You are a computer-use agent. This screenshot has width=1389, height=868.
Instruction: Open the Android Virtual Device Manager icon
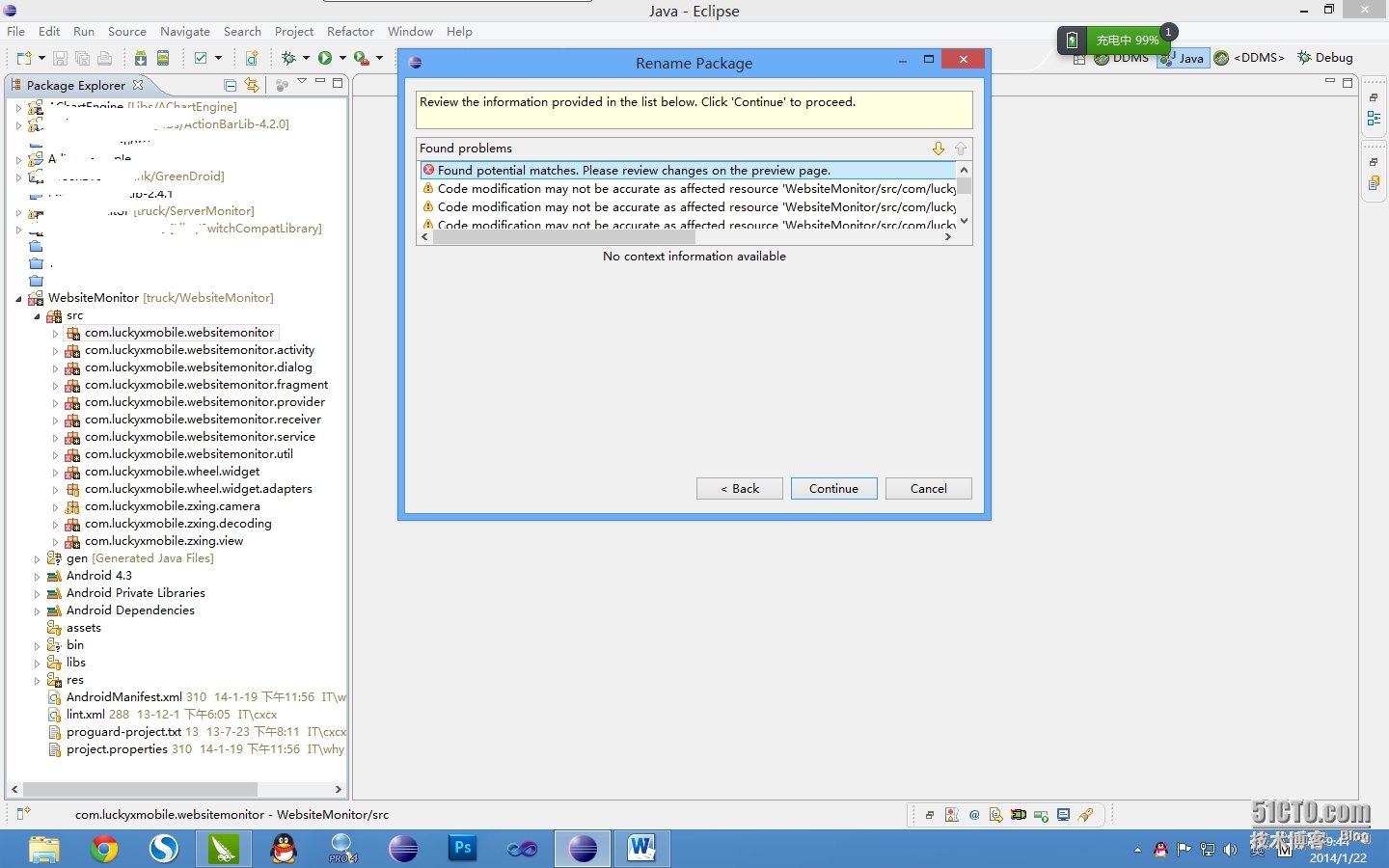point(163,58)
